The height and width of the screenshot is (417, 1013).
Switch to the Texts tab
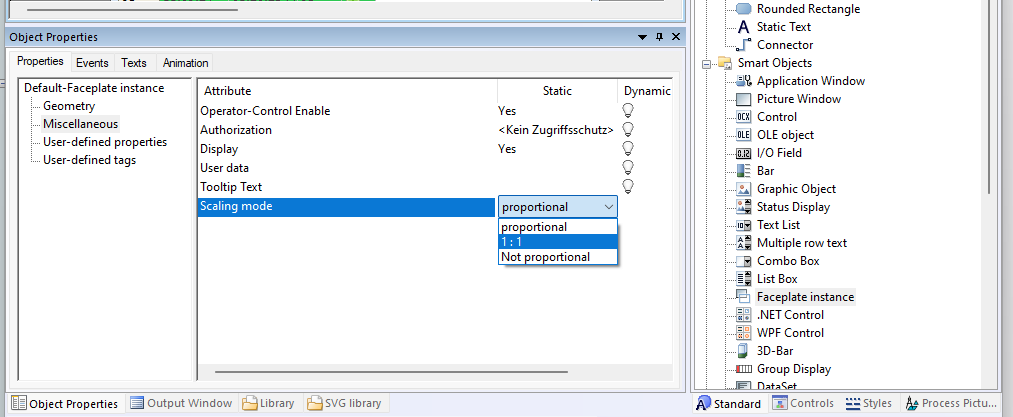pos(134,63)
